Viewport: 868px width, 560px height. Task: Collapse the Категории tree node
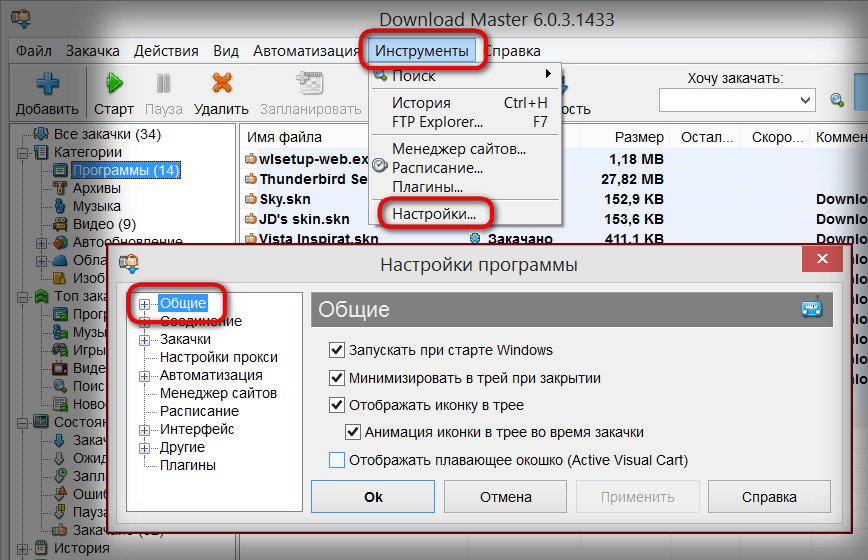[23, 153]
